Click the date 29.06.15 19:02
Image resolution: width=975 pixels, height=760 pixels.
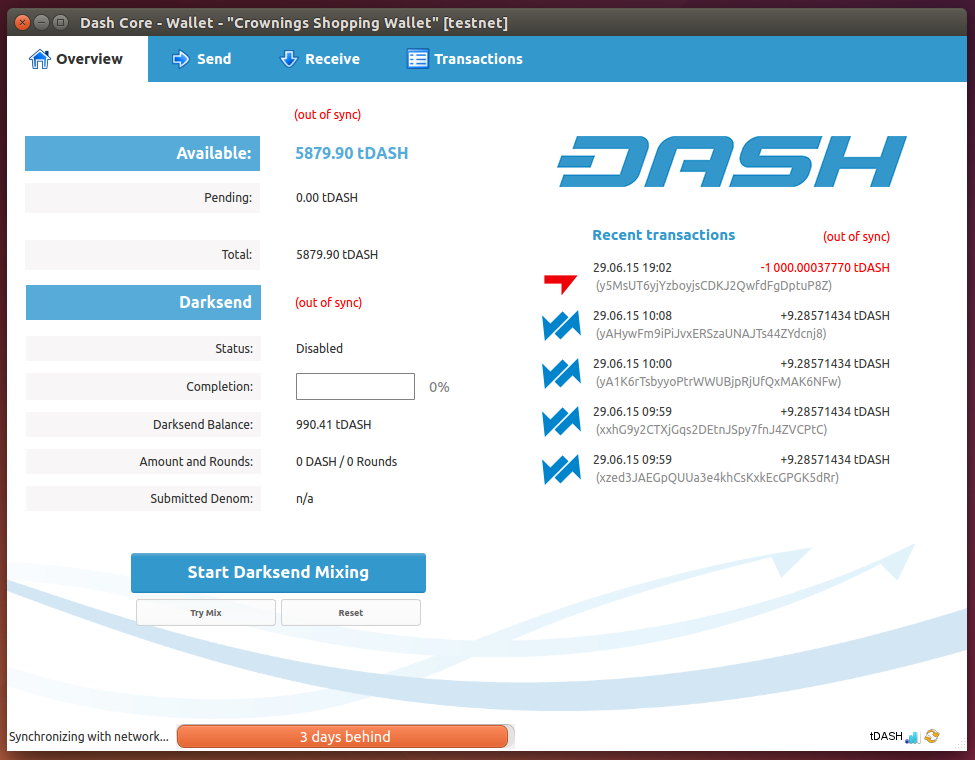632,267
